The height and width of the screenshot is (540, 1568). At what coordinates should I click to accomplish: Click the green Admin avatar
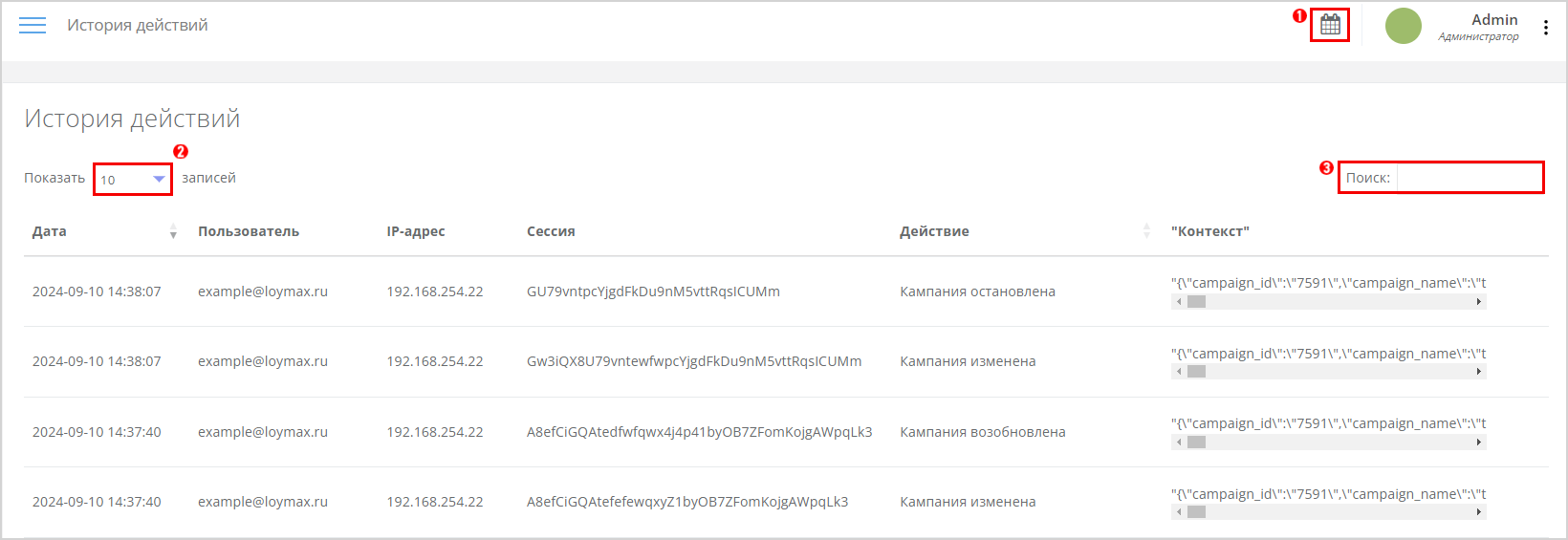click(1404, 26)
